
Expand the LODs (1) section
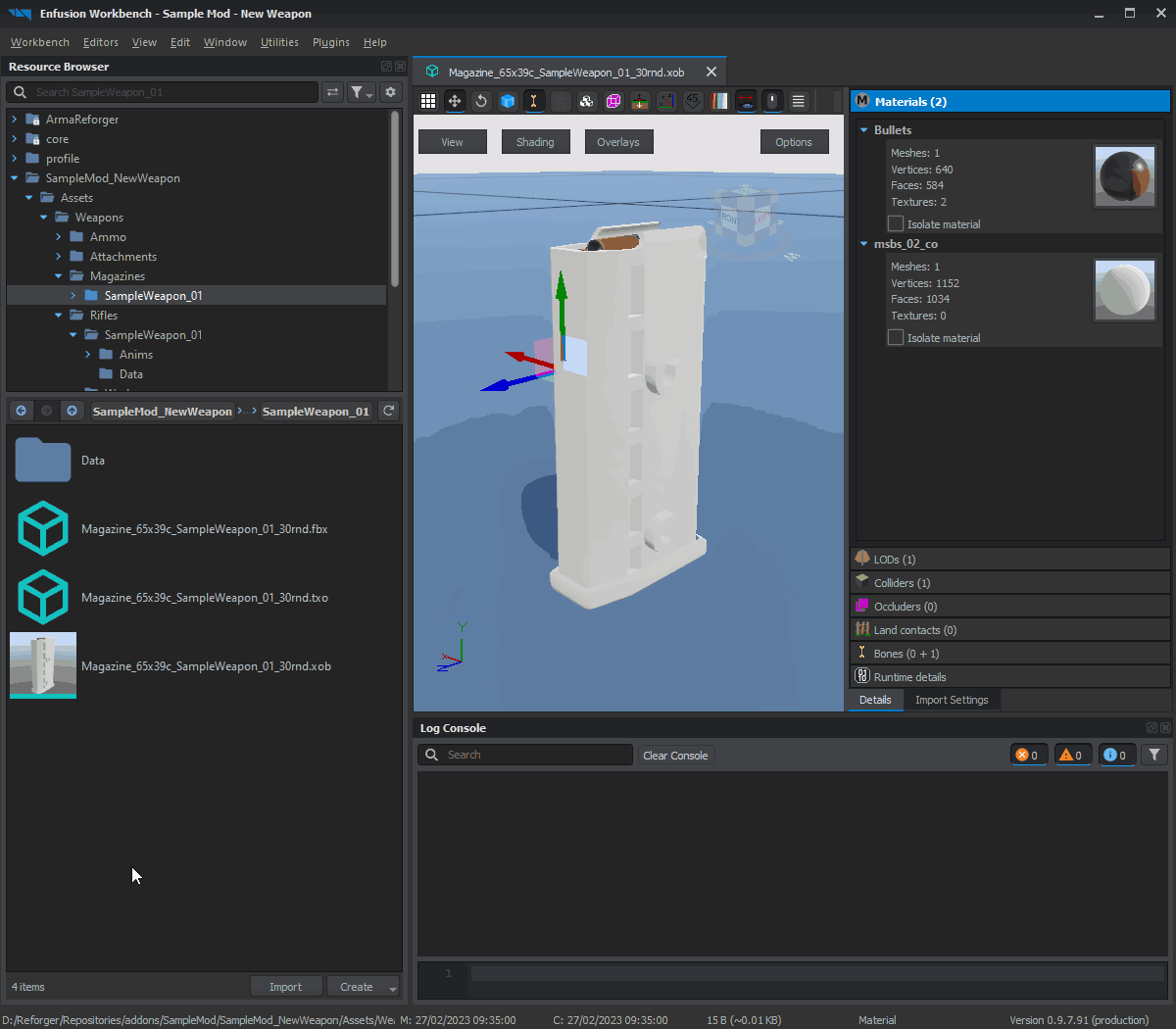tap(894, 560)
